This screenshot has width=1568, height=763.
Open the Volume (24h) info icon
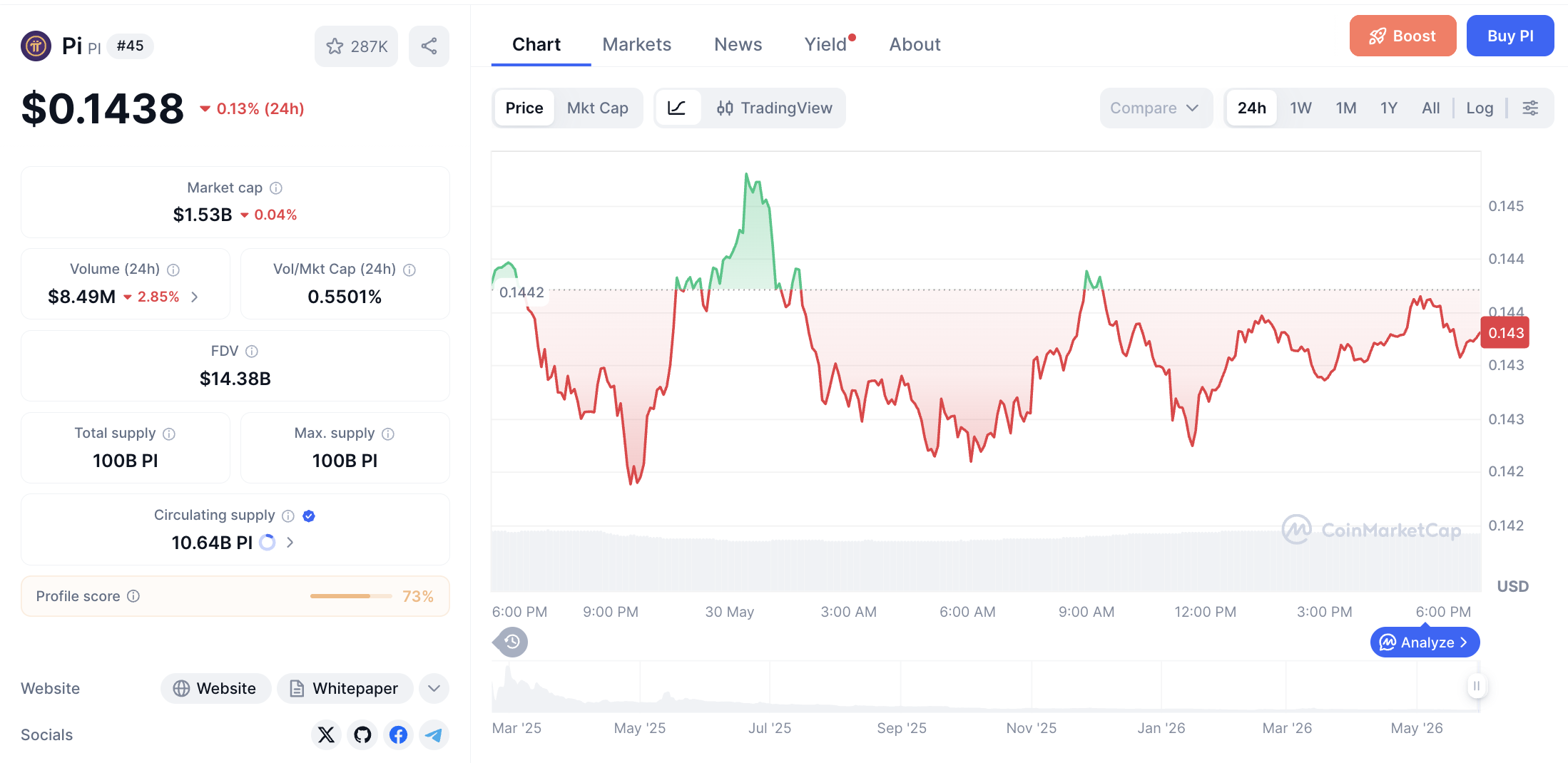173,270
